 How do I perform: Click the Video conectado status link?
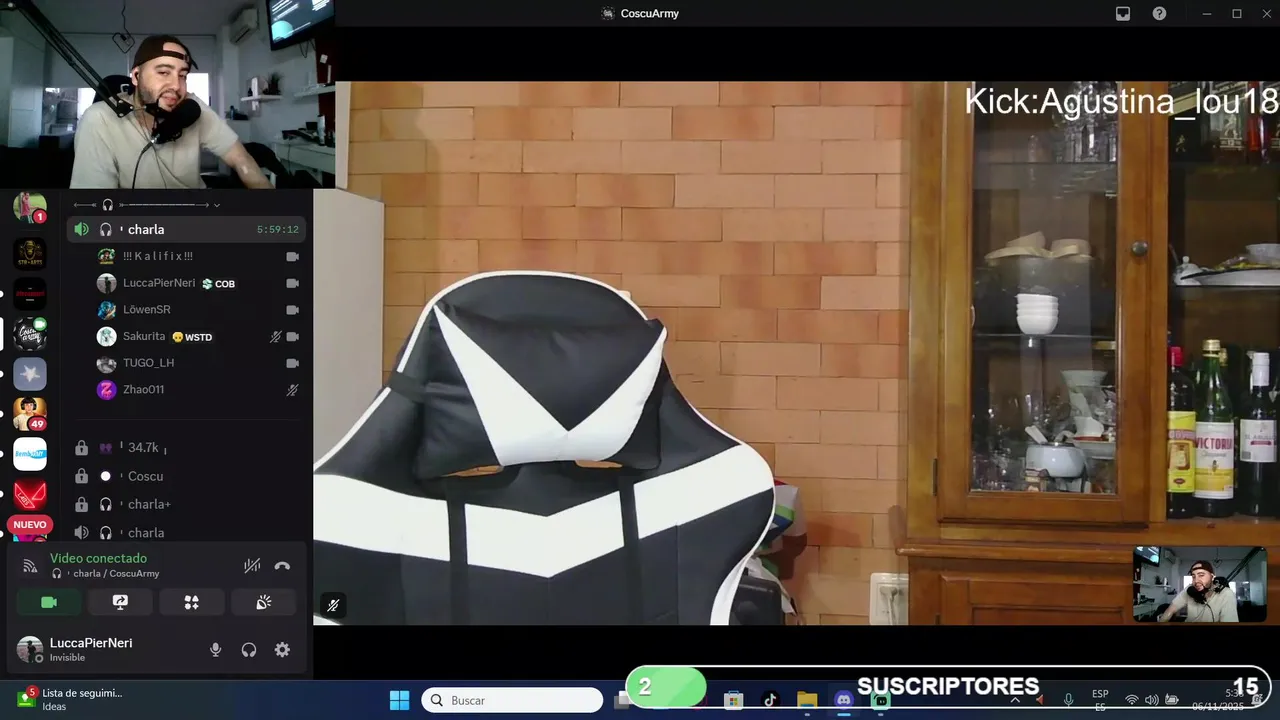(98, 558)
